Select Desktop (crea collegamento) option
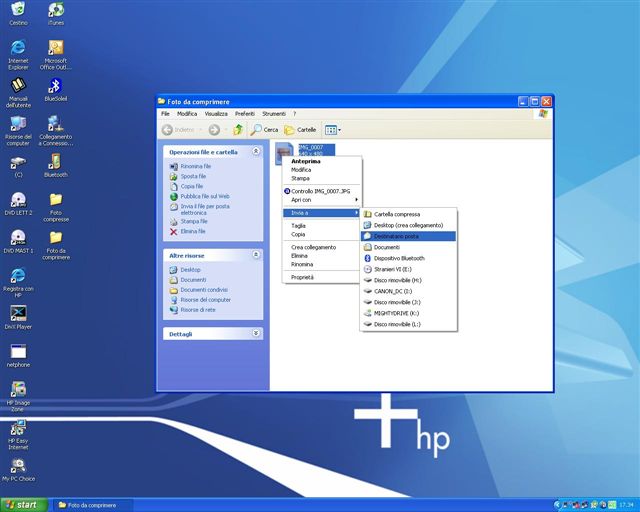Screen dimensions: 640x512 tap(409, 225)
